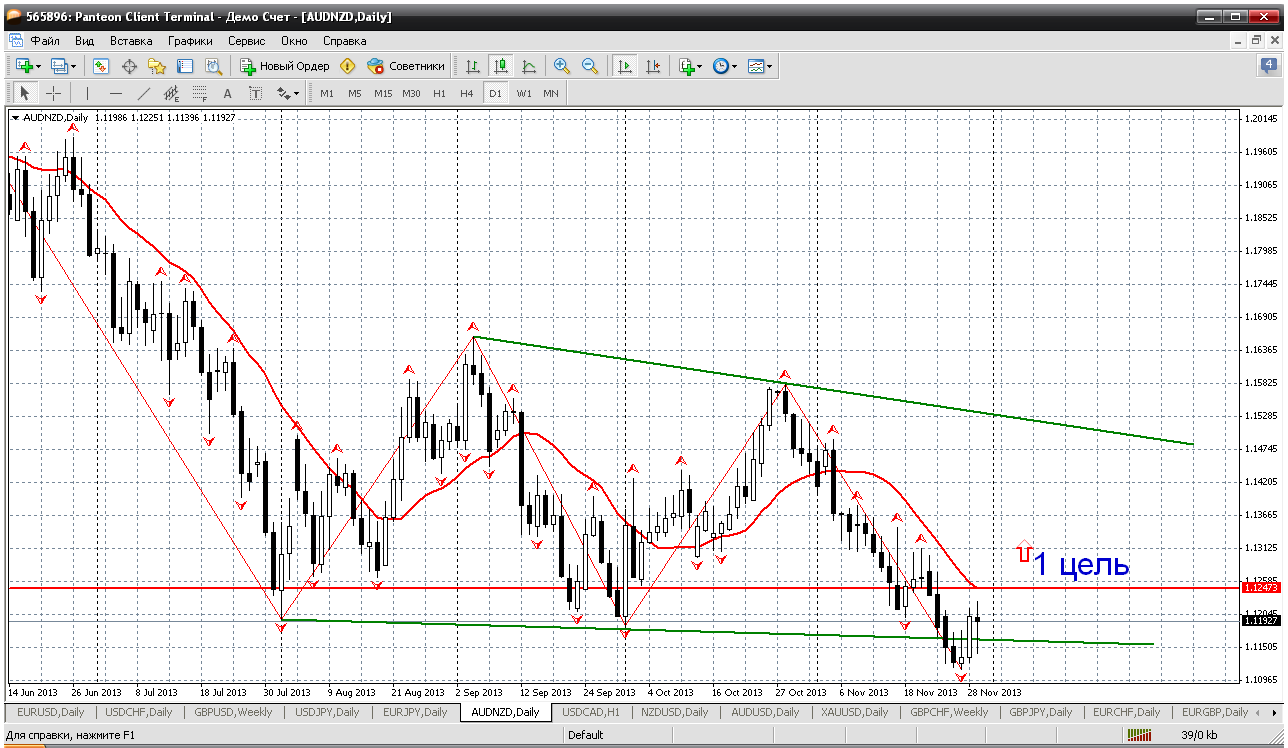Open the Вставка menu
Viewport: 1288px width, 748px height.
click(x=131, y=41)
